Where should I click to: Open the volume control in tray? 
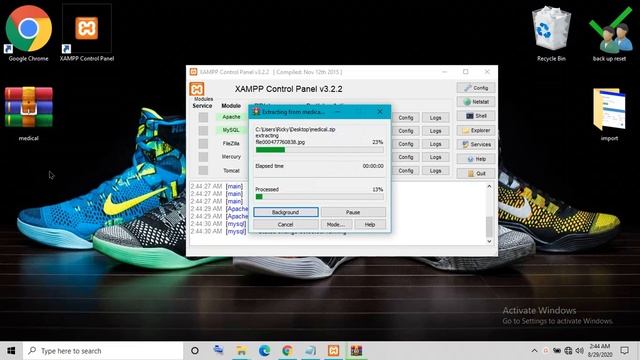(x=579, y=351)
